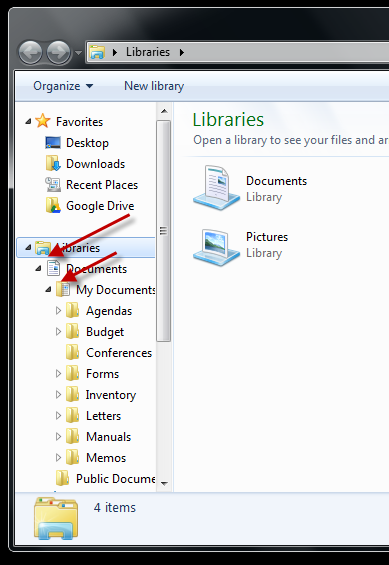Click the Recent Places icon
This screenshot has height=565, width=389.
click(53, 184)
